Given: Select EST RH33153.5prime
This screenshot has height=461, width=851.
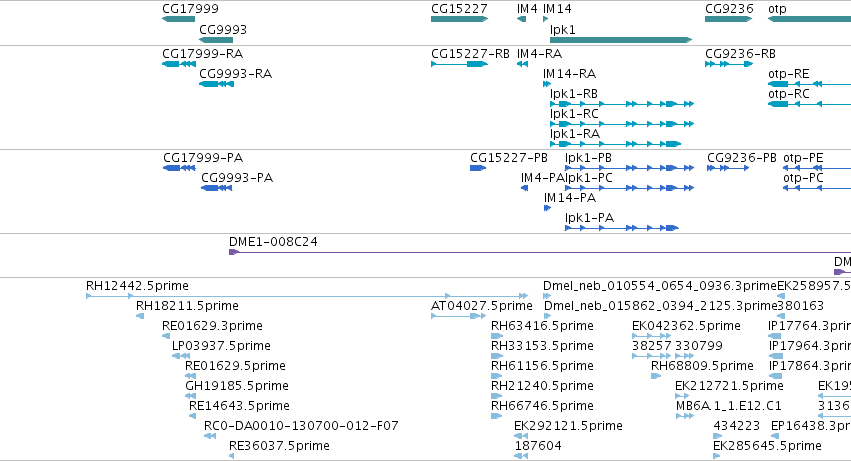Looking at the screenshot, I should [x=542, y=346].
